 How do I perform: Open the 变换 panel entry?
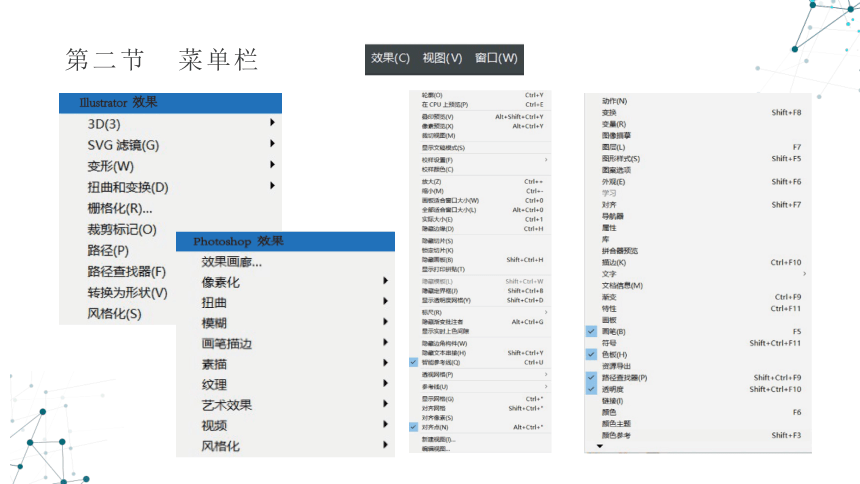(x=698, y=112)
